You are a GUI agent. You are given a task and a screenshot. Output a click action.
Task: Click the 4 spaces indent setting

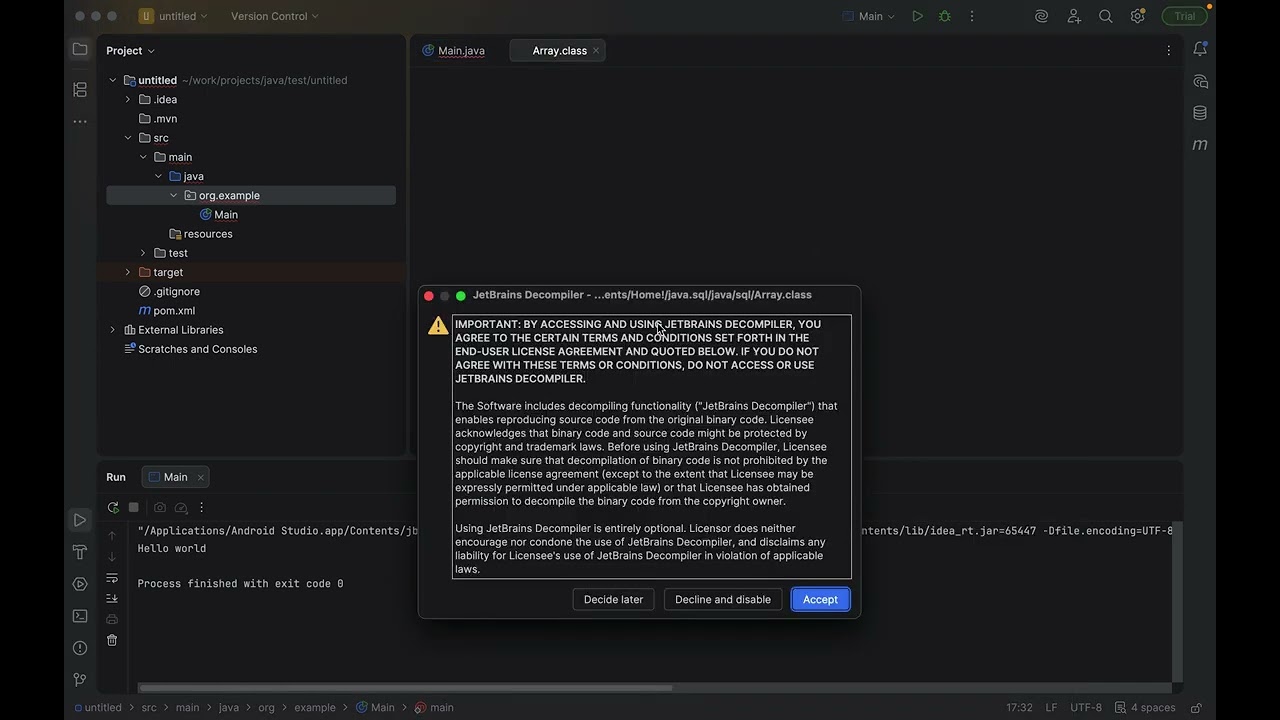[x=1146, y=708]
